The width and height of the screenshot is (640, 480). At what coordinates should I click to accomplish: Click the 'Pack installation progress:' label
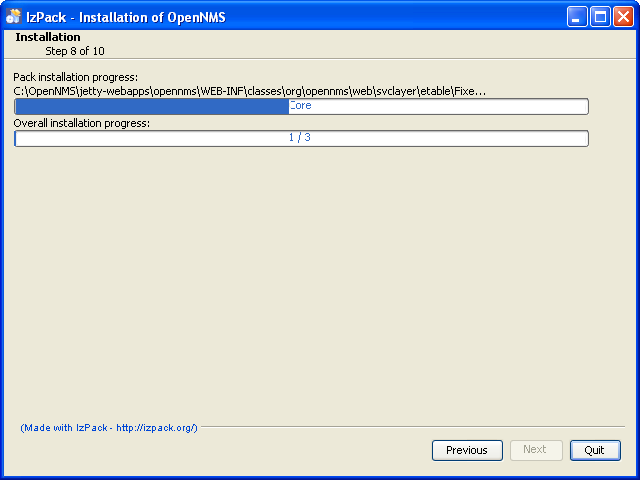(76, 77)
